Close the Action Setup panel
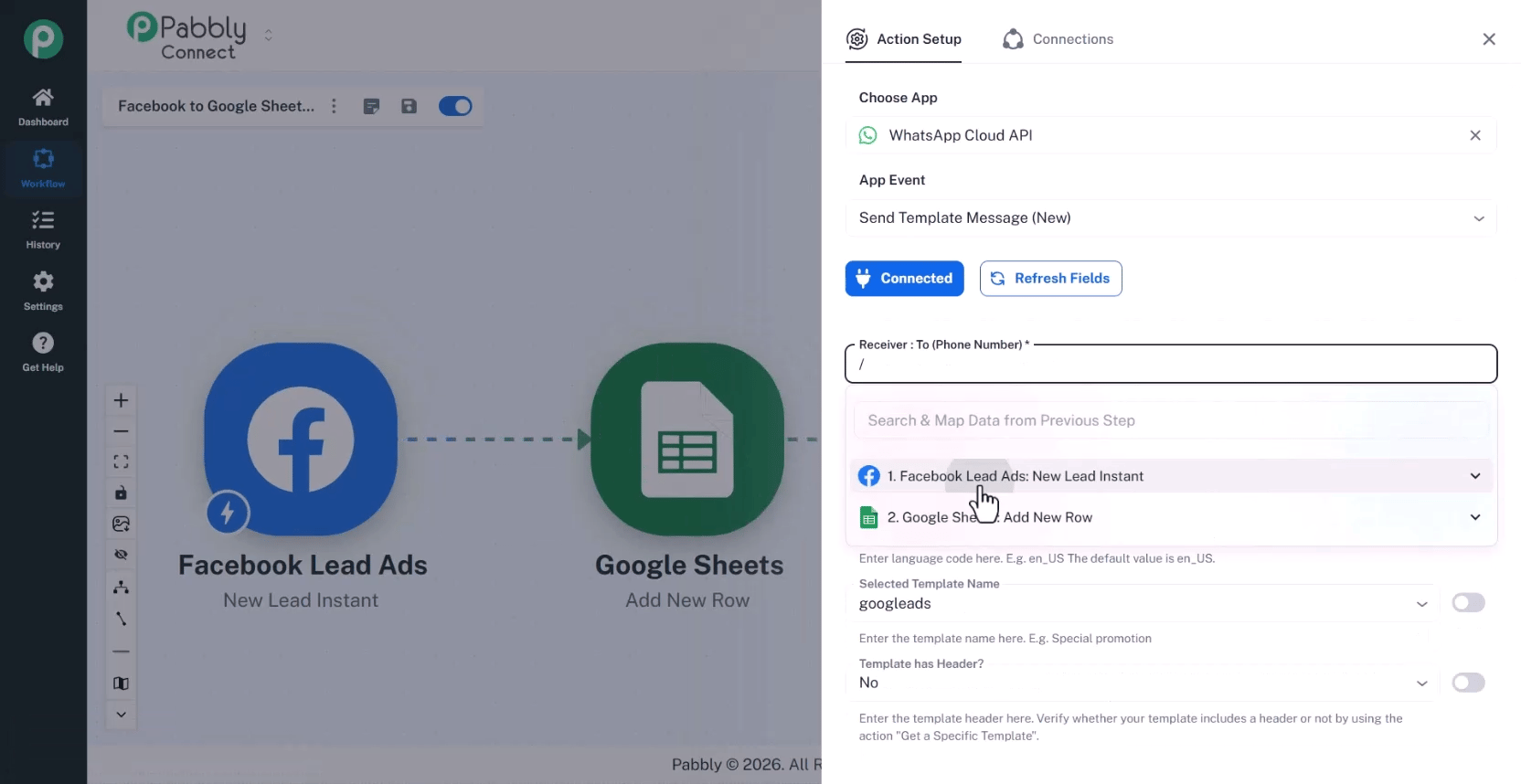 click(1489, 39)
